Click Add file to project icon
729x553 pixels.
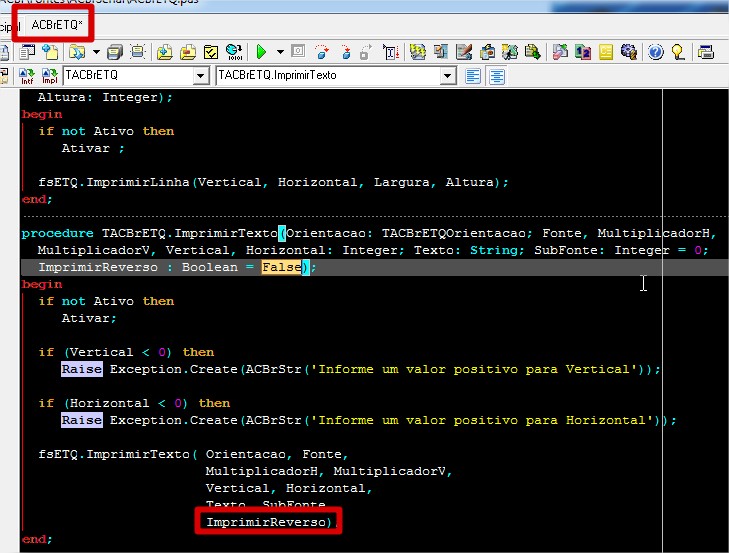coord(165,52)
